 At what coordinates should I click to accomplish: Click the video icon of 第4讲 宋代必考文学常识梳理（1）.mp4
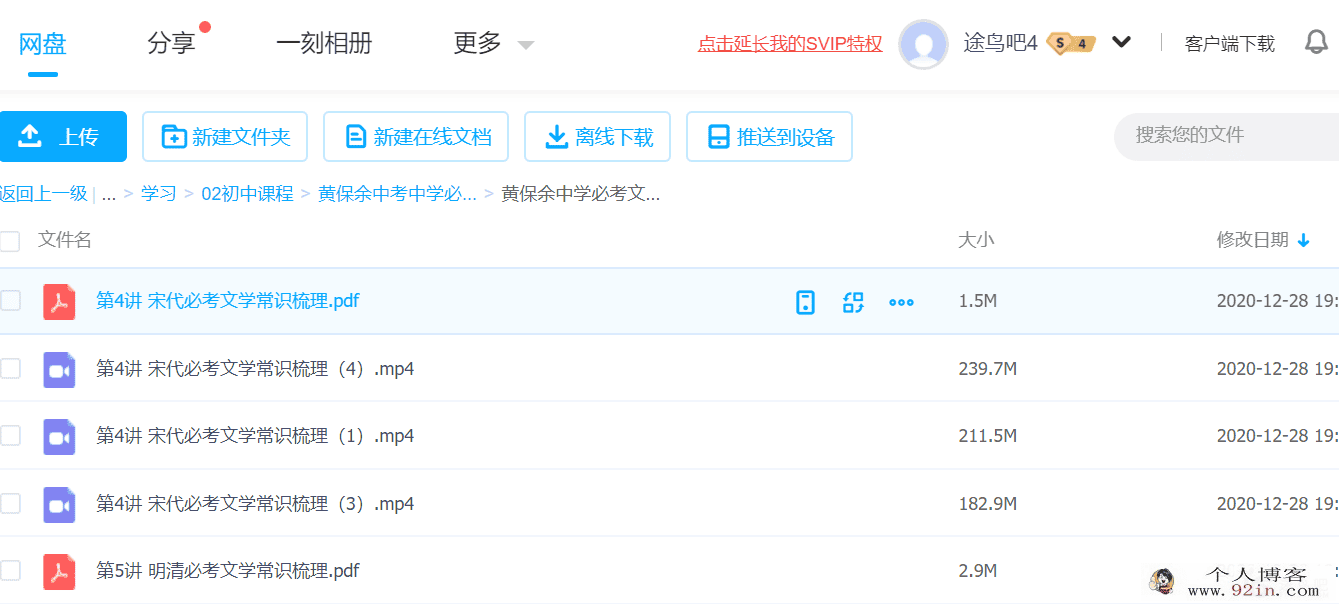59,436
